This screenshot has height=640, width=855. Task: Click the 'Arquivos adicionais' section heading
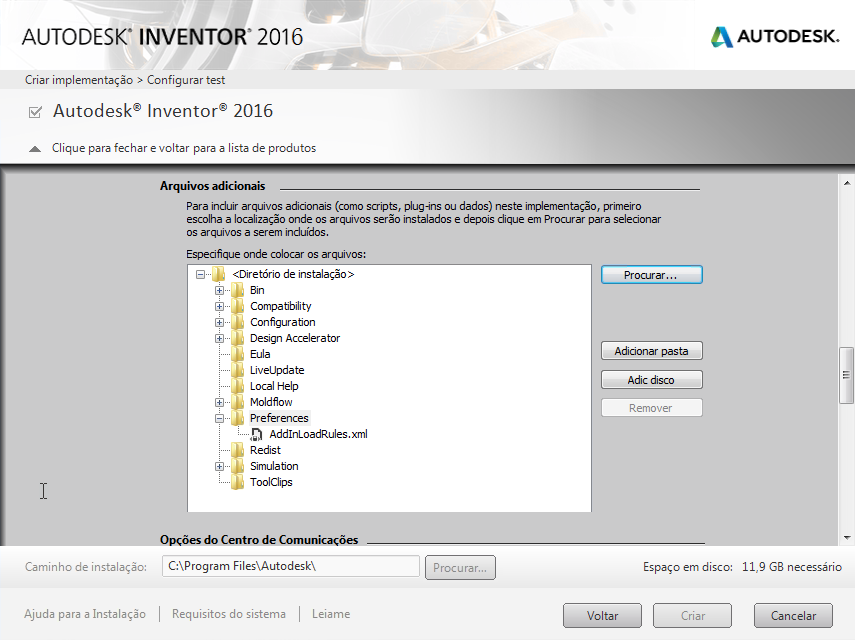(213, 186)
